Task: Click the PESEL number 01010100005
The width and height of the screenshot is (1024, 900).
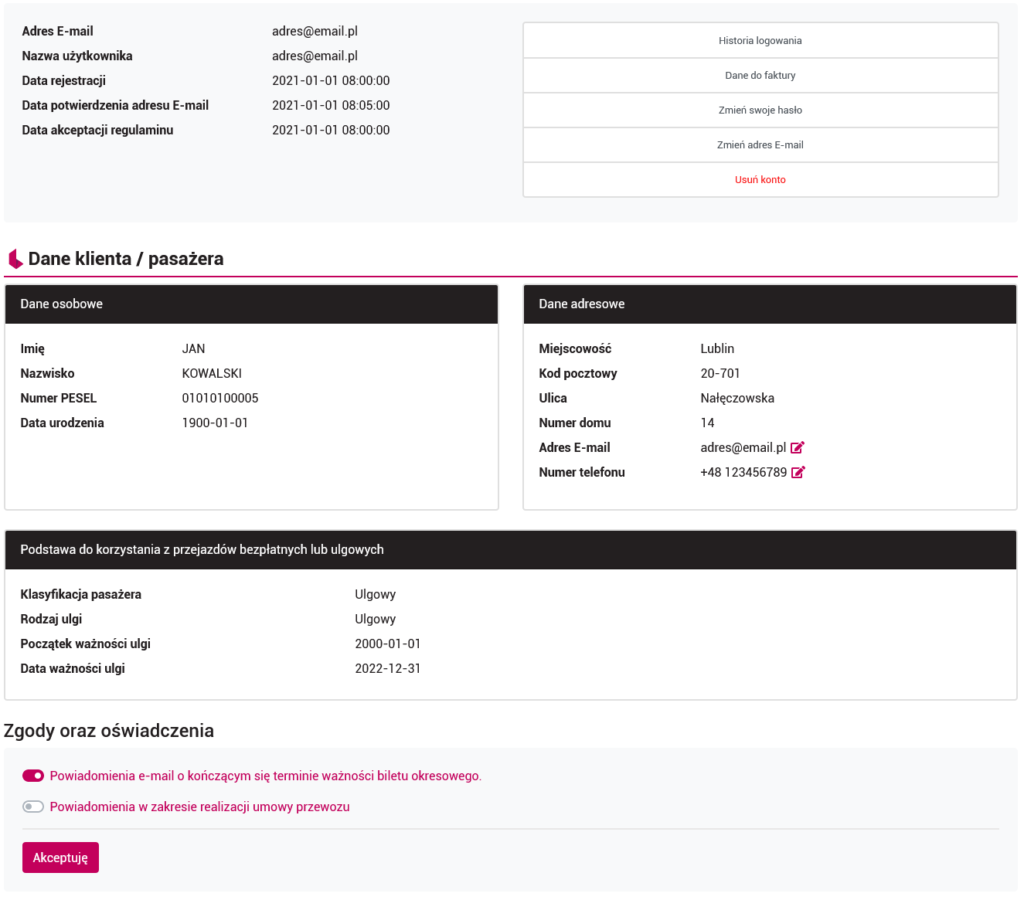Action: click(x=220, y=398)
